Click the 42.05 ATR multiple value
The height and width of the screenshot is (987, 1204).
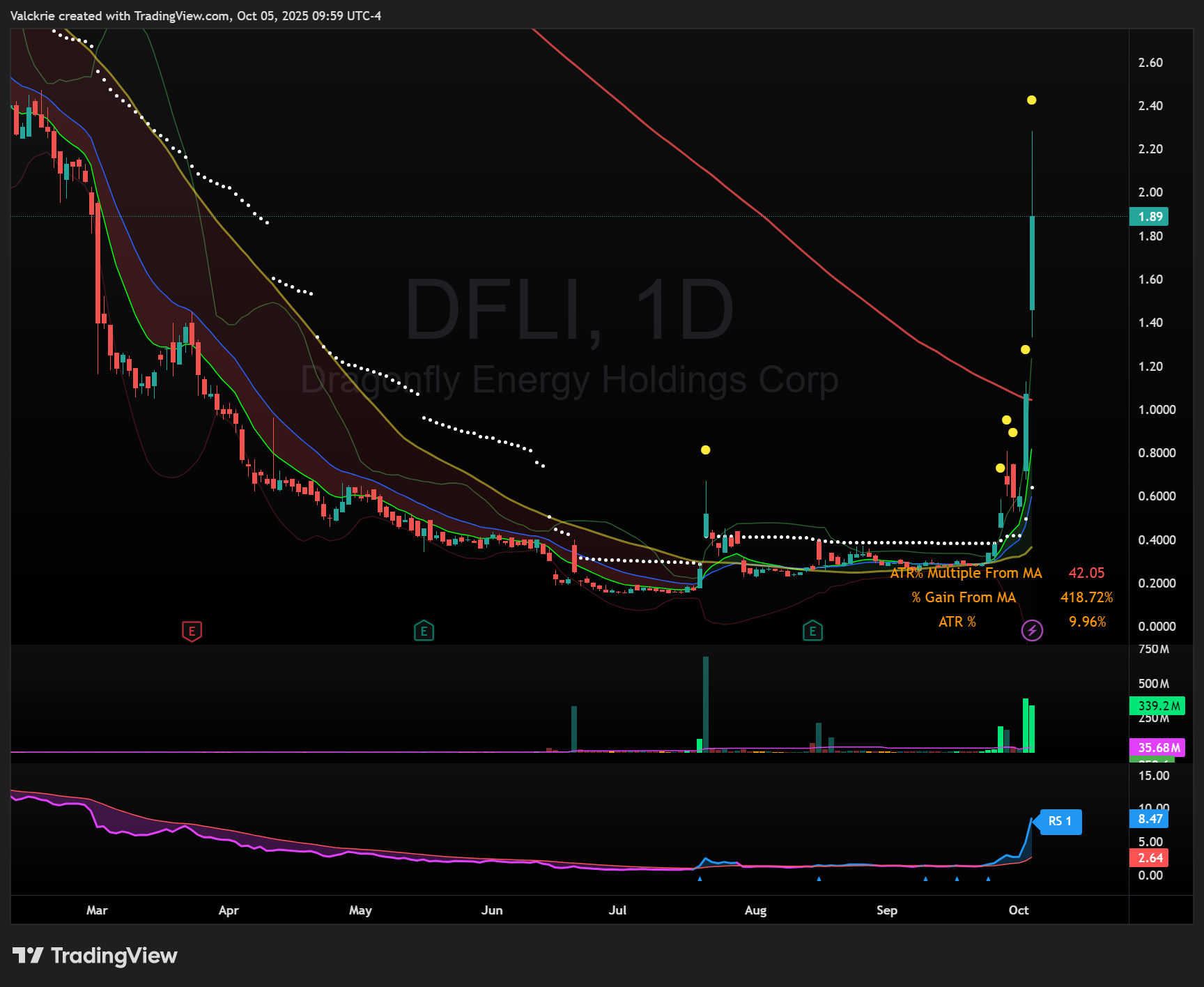pyautogui.click(x=1087, y=573)
